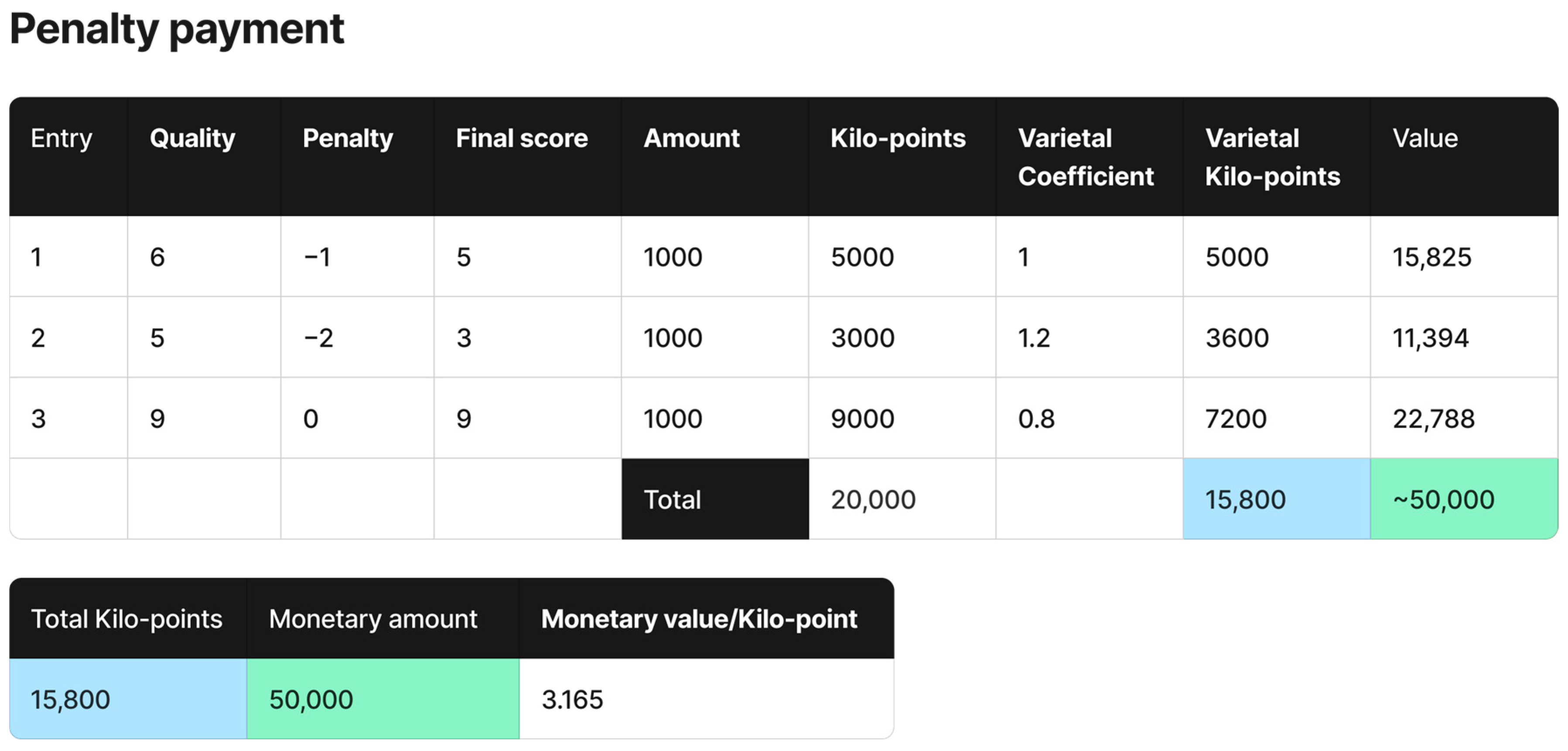Click the Monetary value/Kilo-point header
This screenshot has width=1568, height=751.
tap(699, 619)
